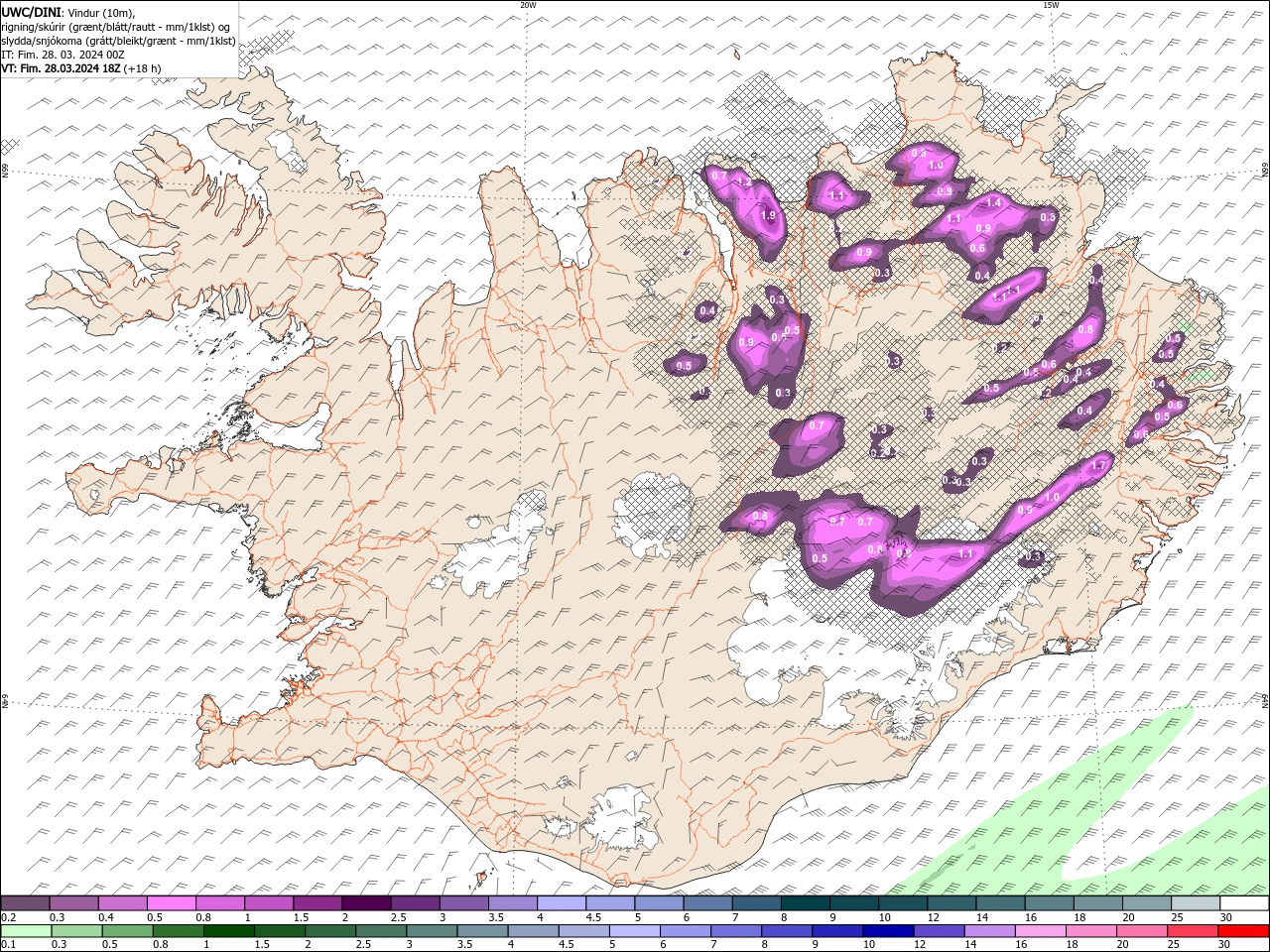Pick the 0.4 orchid swatch in the upper snow scale
Image resolution: width=1270 pixels, height=952 pixels.
pyautogui.click(x=122, y=903)
